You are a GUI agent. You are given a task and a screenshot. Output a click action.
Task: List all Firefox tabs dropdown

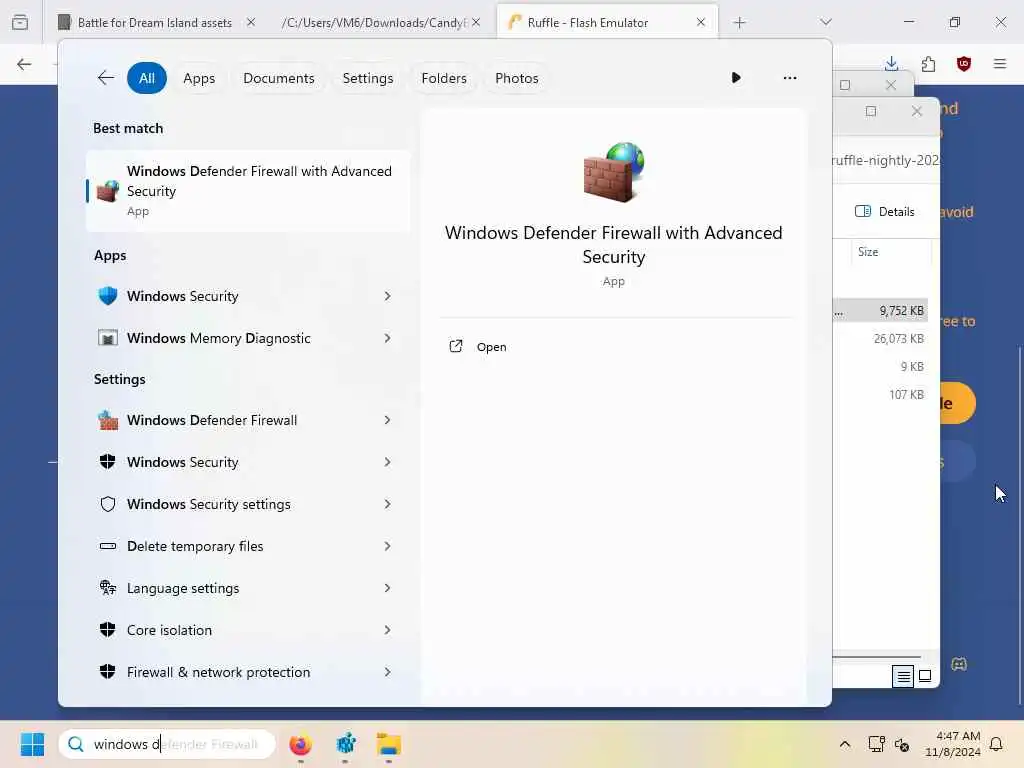coord(825,22)
